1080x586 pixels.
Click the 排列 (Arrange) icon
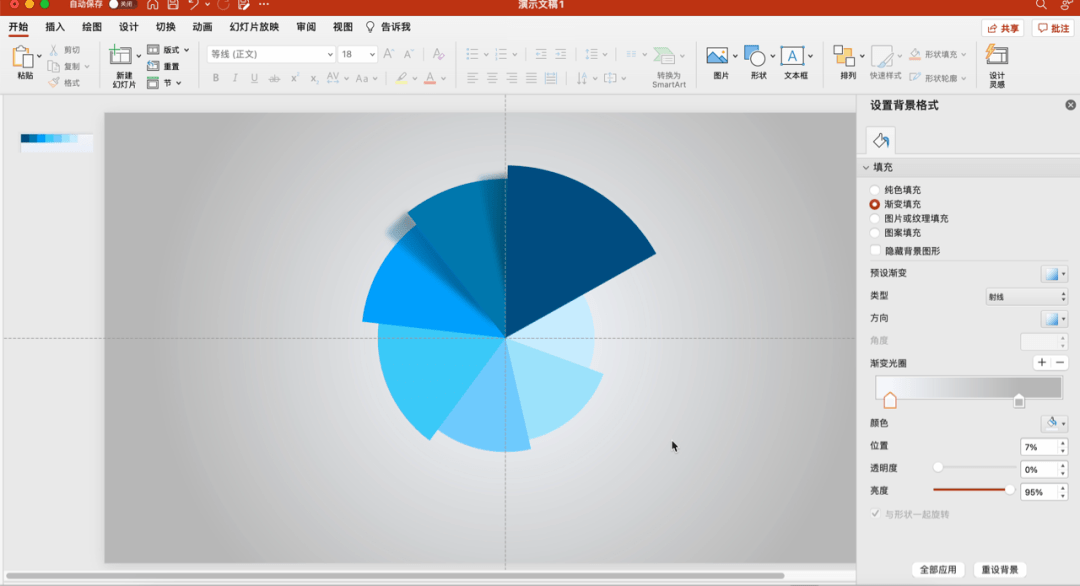(x=845, y=56)
